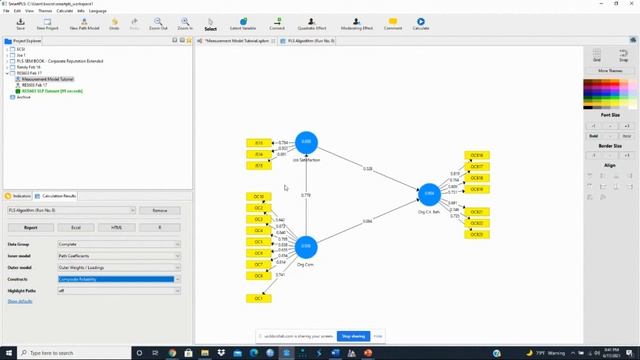Expand the Joe 1 project node
The height and width of the screenshot is (360, 640).
7,55
